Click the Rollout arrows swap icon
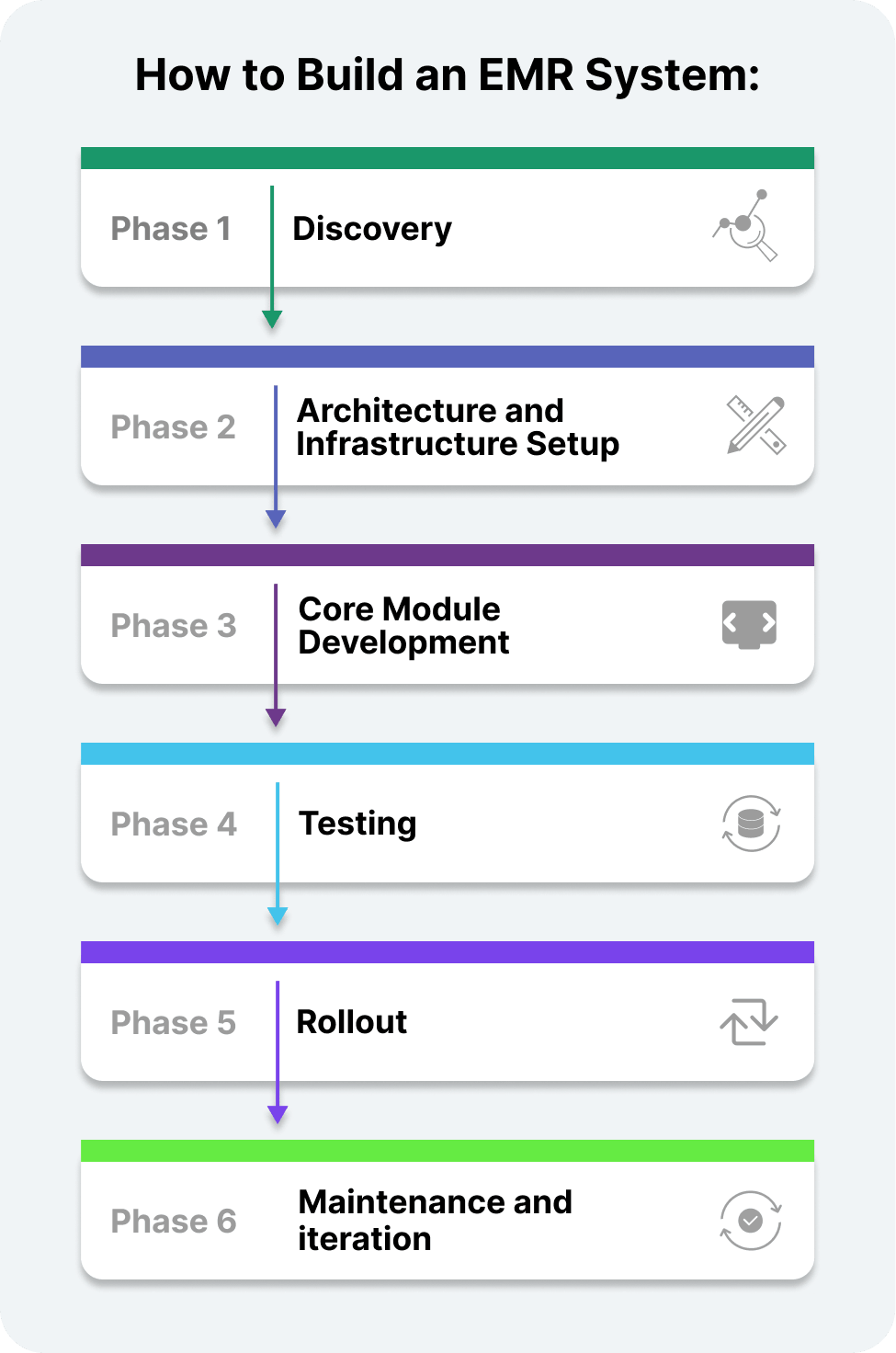The height and width of the screenshot is (1353, 896). pyautogui.click(x=749, y=1022)
